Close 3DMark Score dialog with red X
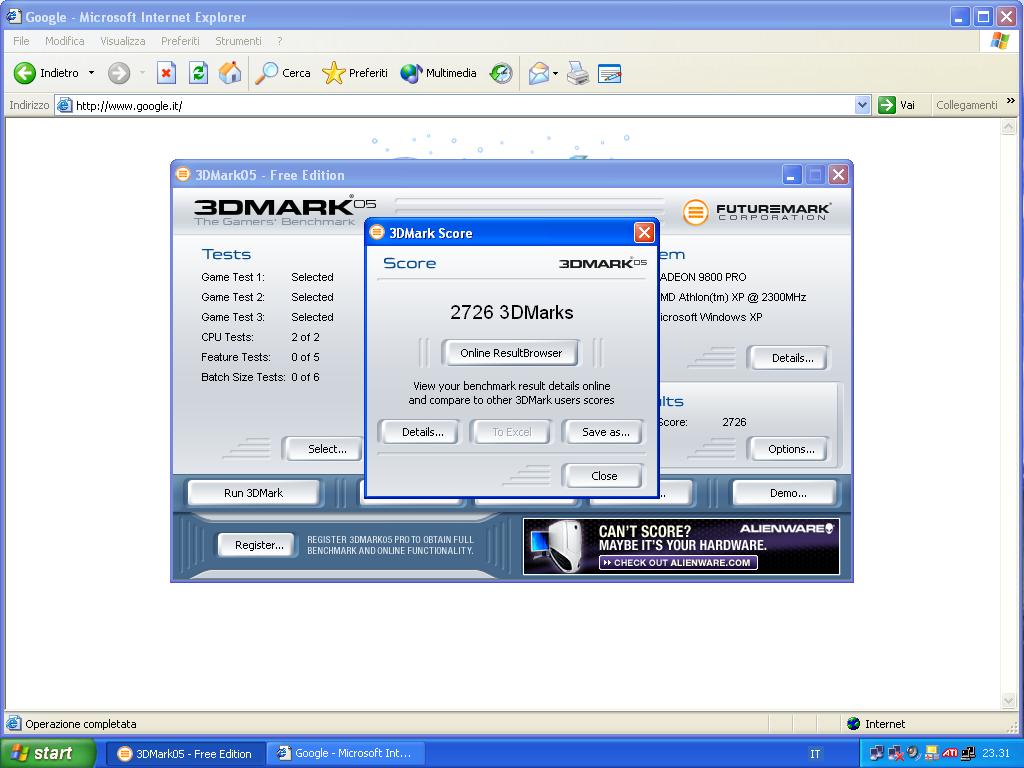This screenshot has width=1024, height=768. click(644, 232)
